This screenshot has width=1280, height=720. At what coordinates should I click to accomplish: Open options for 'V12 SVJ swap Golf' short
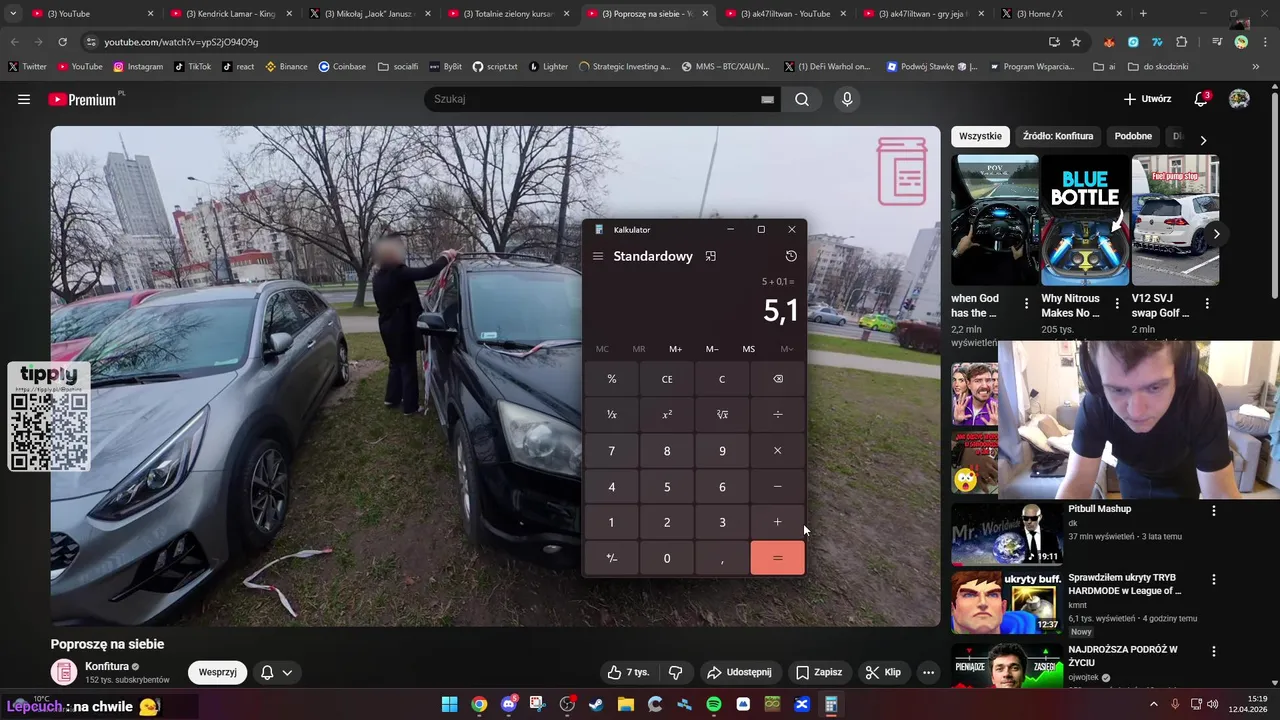point(1207,303)
